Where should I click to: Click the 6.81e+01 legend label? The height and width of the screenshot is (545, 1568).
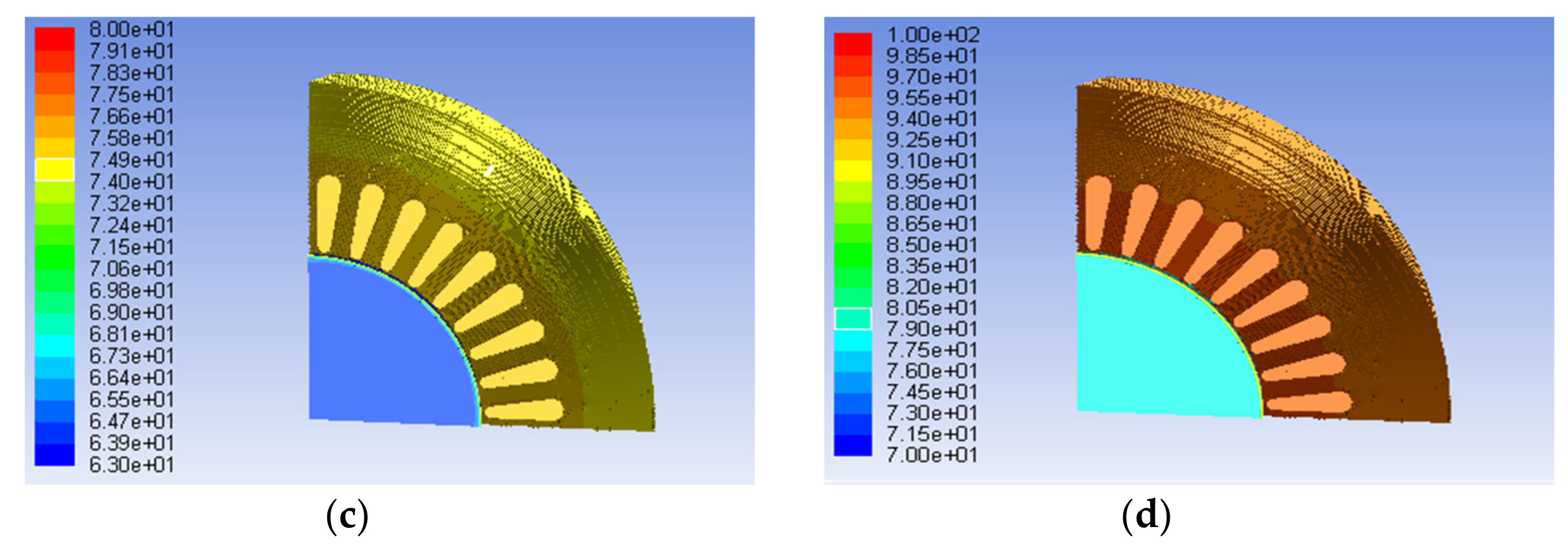(132, 334)
